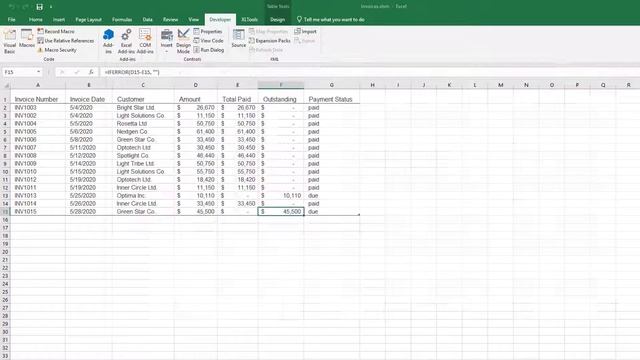The image size is (640, 360).
Task: Select row 13 header
Action: [5, 196]
